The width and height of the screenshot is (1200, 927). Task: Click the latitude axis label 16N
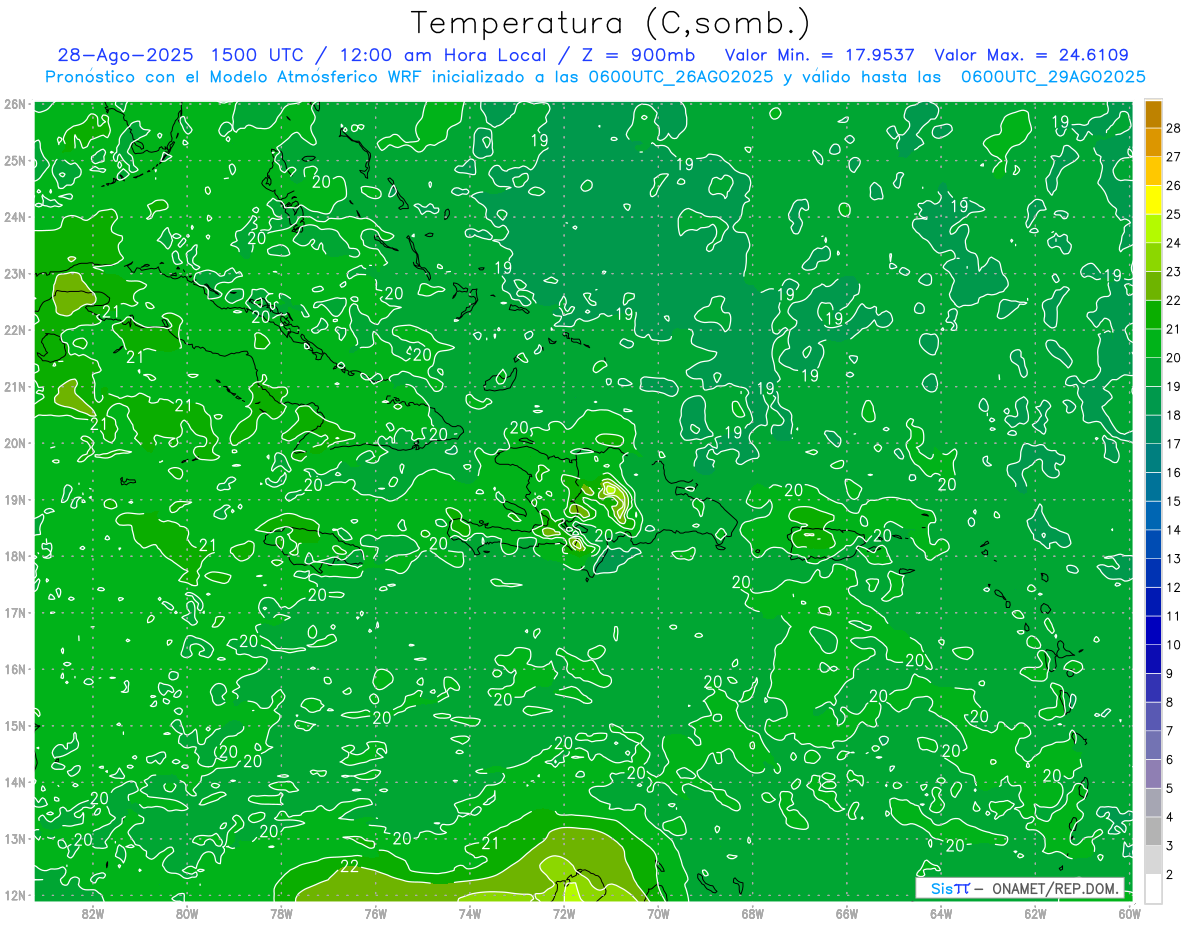click(x=13, y=669)
